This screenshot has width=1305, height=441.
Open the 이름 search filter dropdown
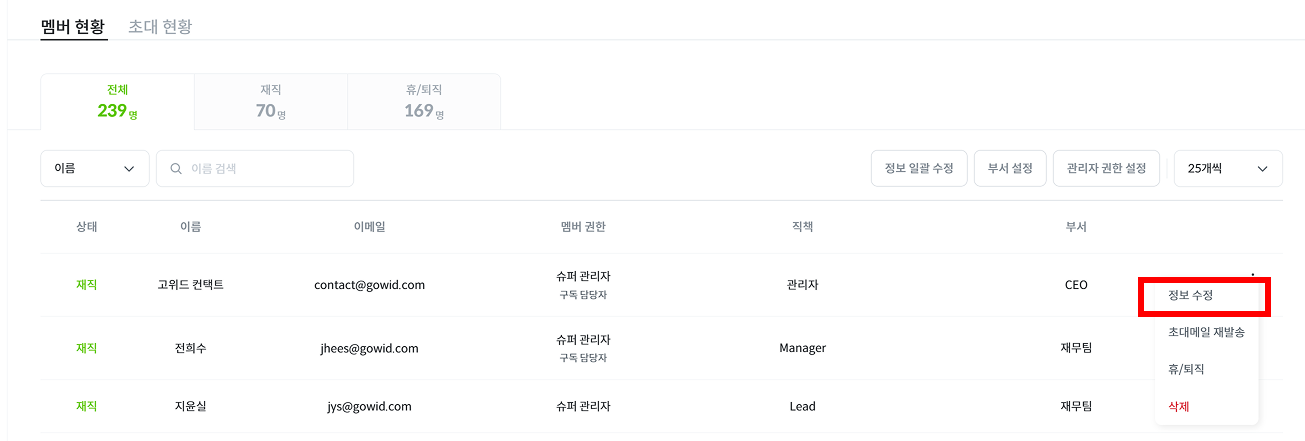pos(95,169)
